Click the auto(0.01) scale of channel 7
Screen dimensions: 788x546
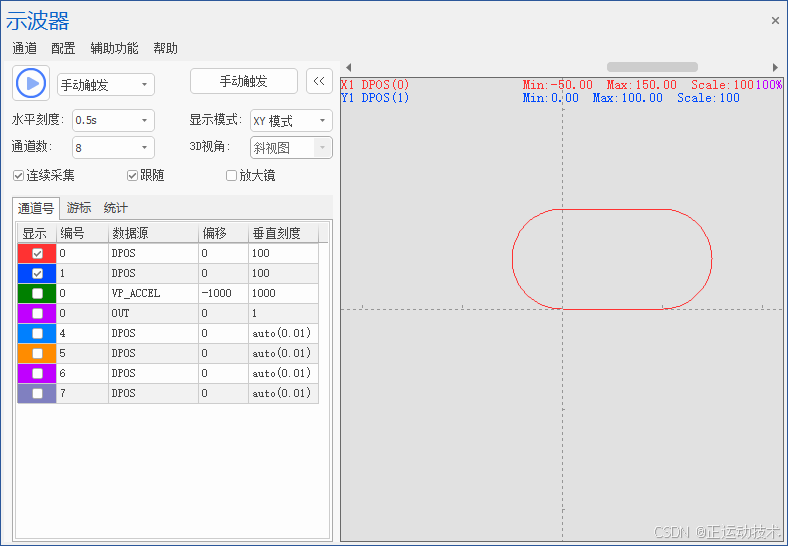(x=283, y=393)
